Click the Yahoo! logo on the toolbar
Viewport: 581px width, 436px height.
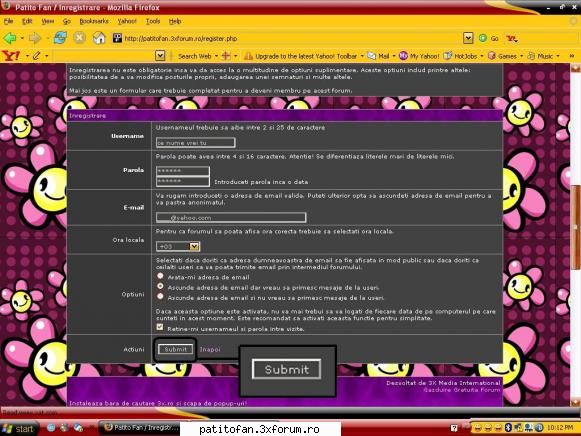pos(11,56)
